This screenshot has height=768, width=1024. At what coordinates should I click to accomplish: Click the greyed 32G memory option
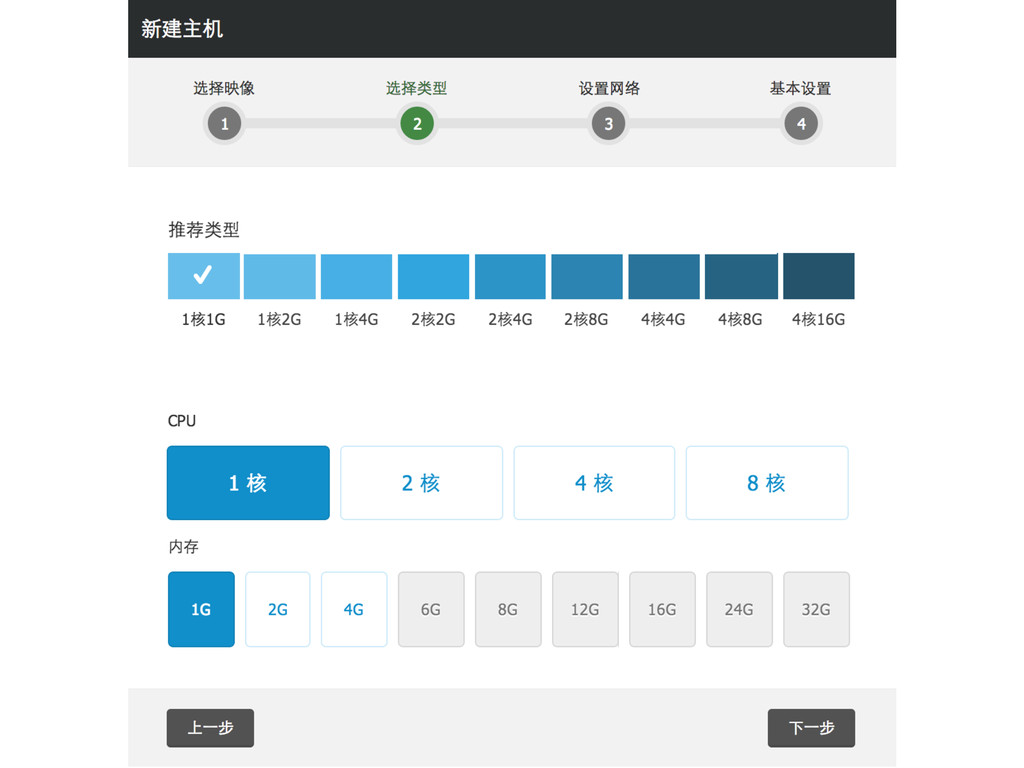pyautogui.click(x=816, y=609)
